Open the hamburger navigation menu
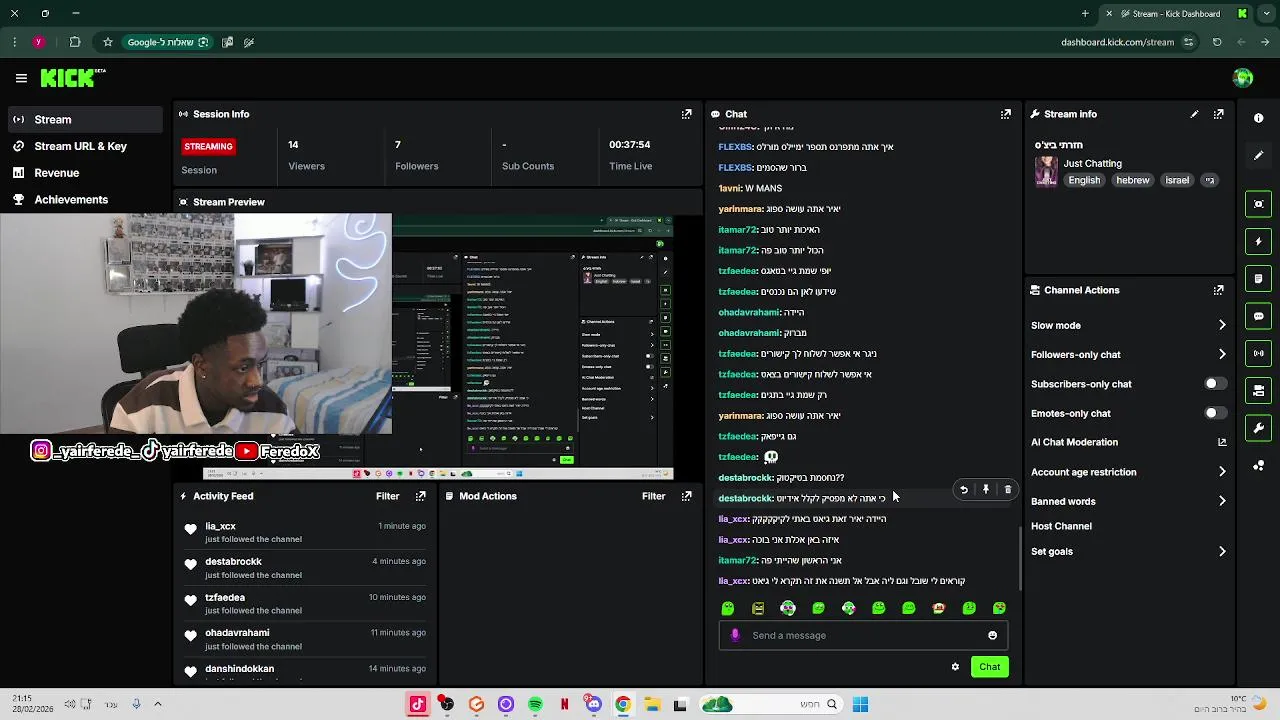Screen dimensions: 1280x720 [x=21, y=78]
